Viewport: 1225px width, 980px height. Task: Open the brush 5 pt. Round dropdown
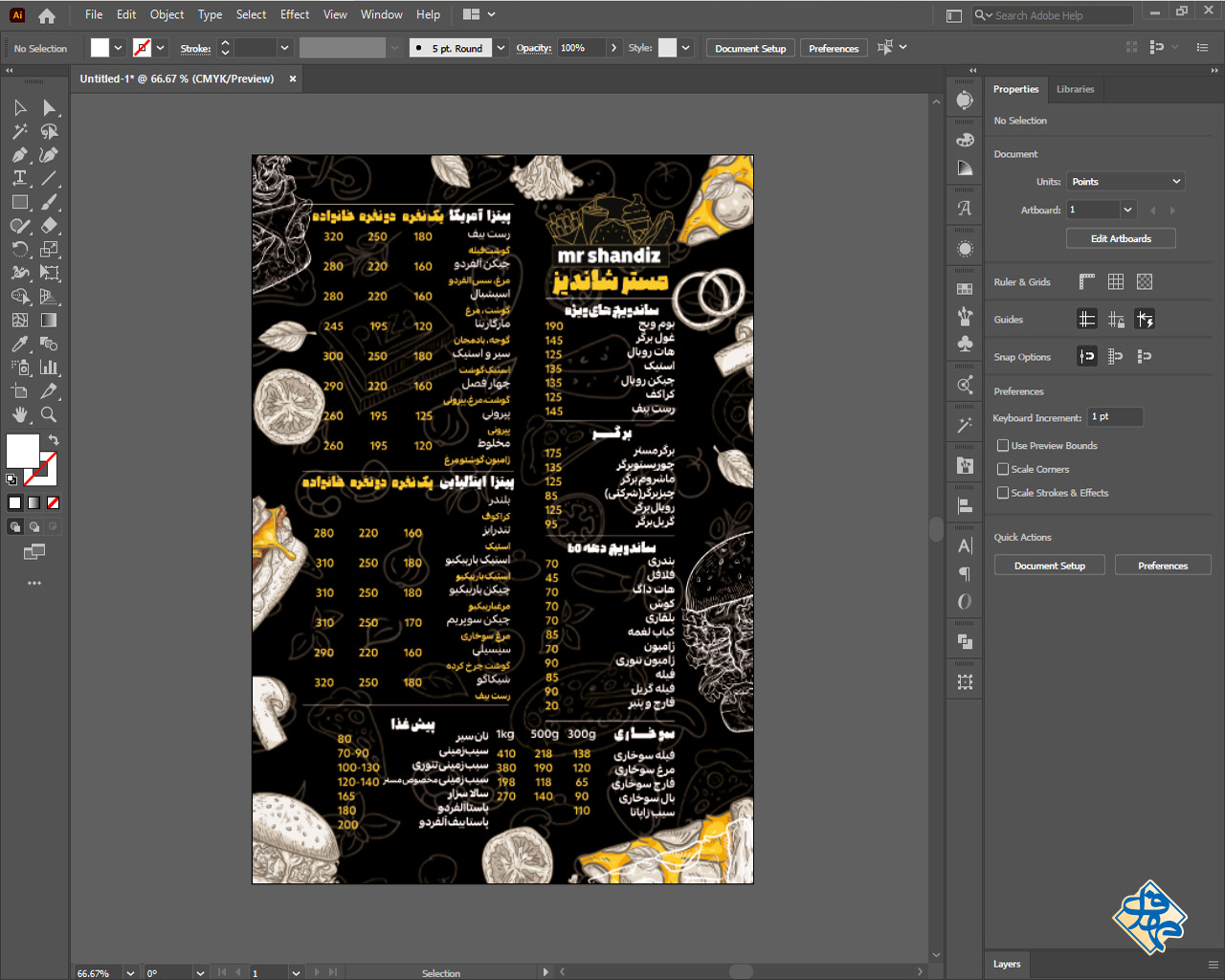pyautogui.click(x=501, y=48)
